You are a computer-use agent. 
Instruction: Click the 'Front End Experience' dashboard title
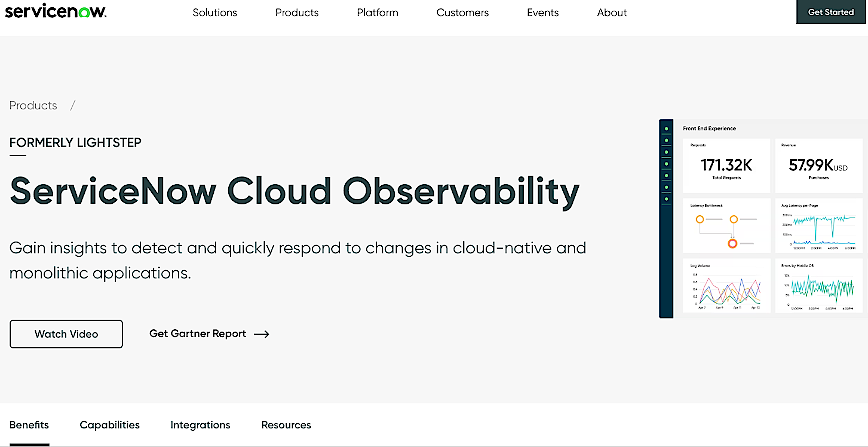coord(709,129)
